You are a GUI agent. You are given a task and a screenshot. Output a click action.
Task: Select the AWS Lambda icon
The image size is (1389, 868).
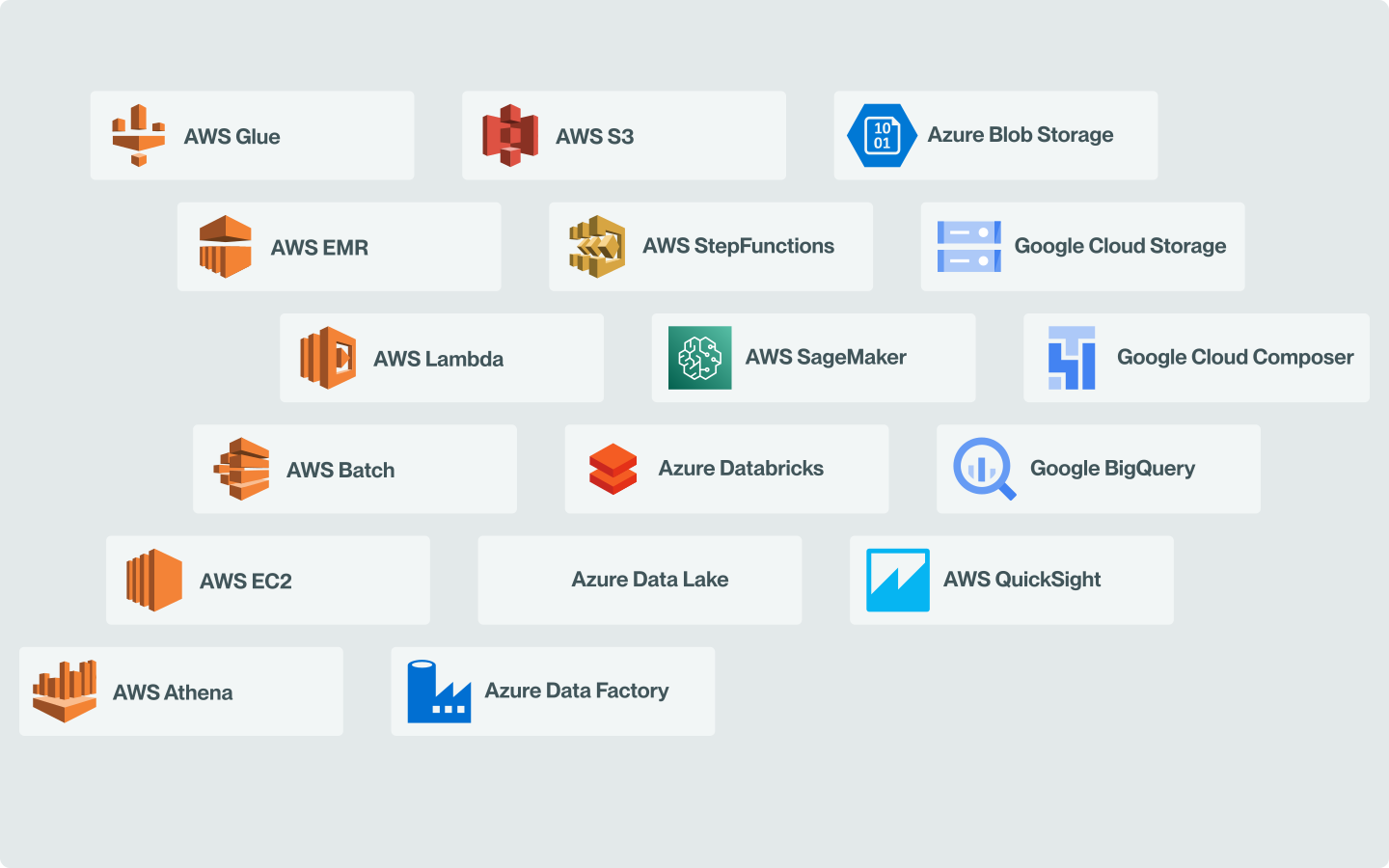pos(327,357)
